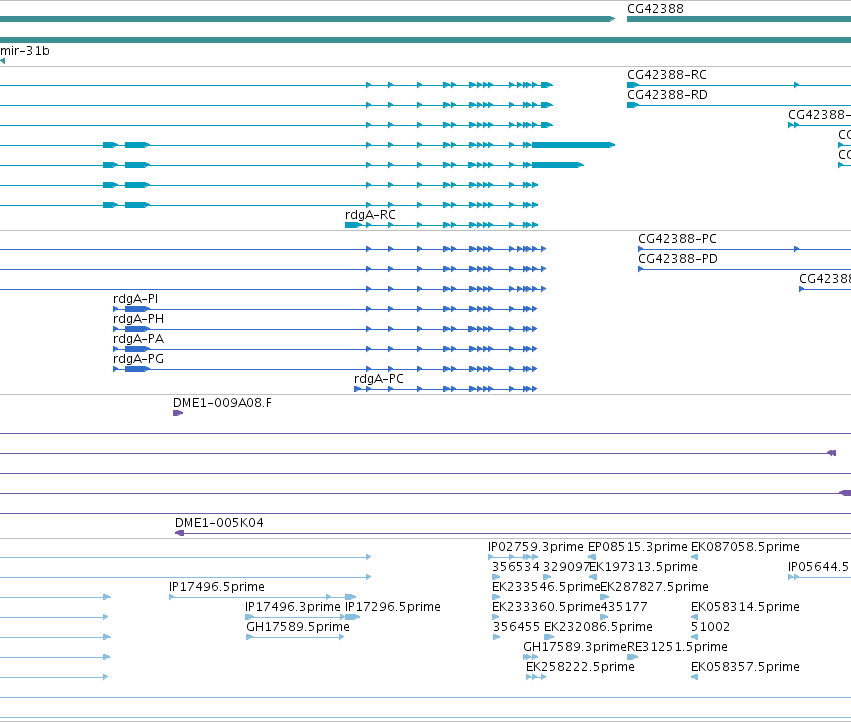The image size is (851, 722).
Task: Click the CG42388-RC first exon block
Action: point(633,85)
